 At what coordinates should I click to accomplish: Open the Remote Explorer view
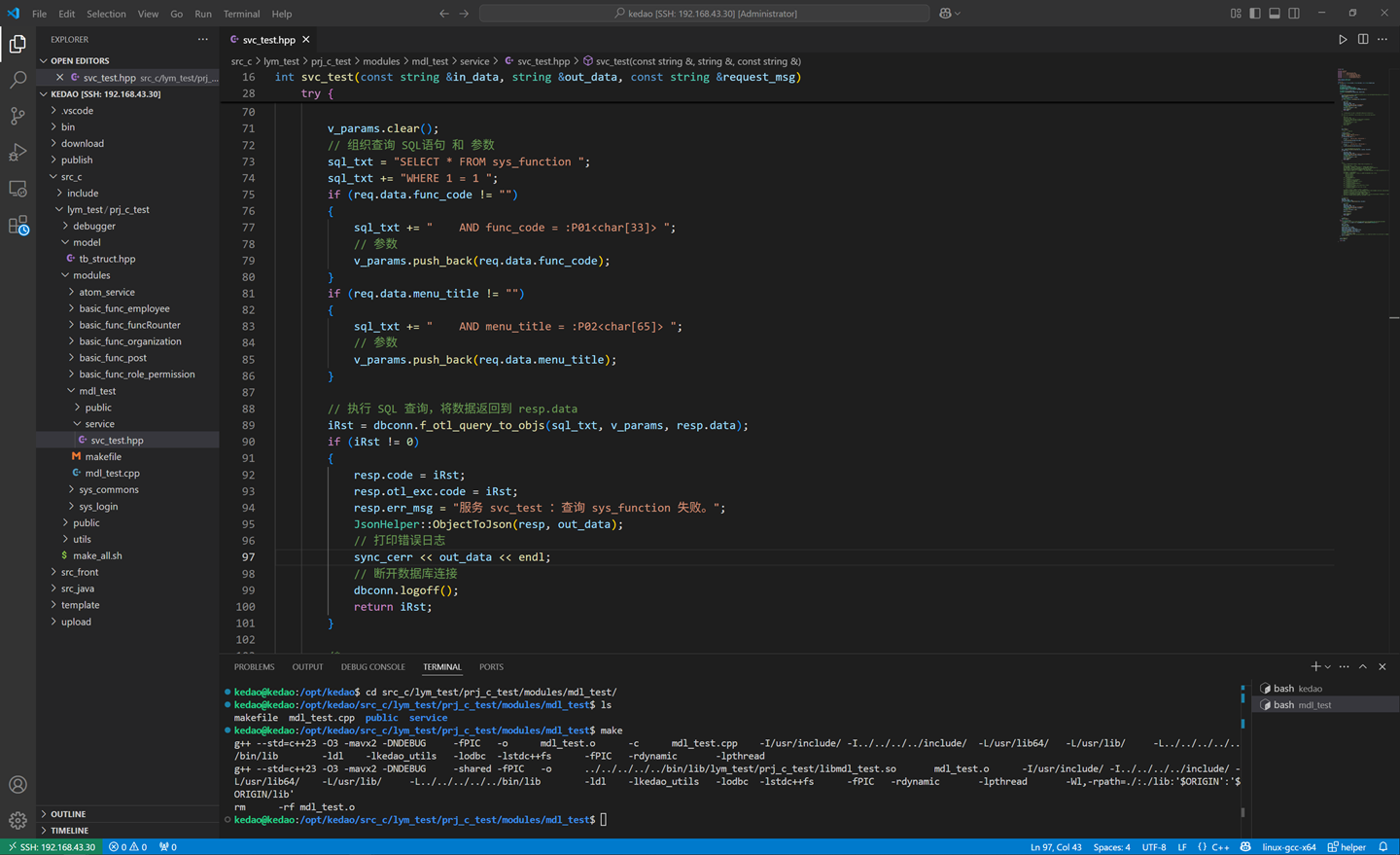(x=17, y=188)
